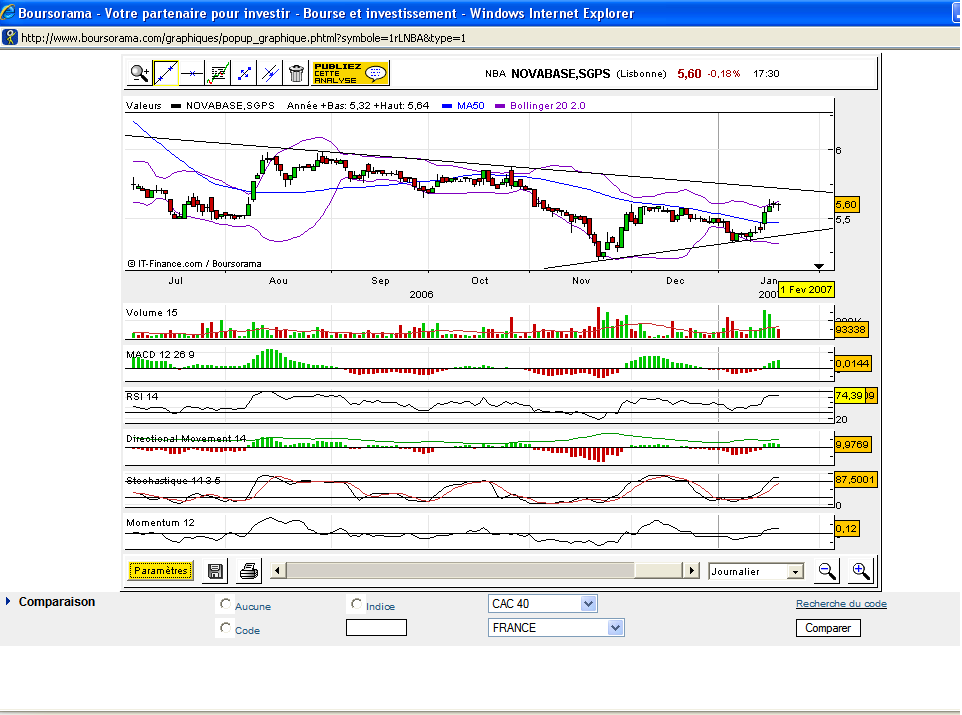
Task: Zoom in with the plus magnifier
Action: tap(860, 571)
